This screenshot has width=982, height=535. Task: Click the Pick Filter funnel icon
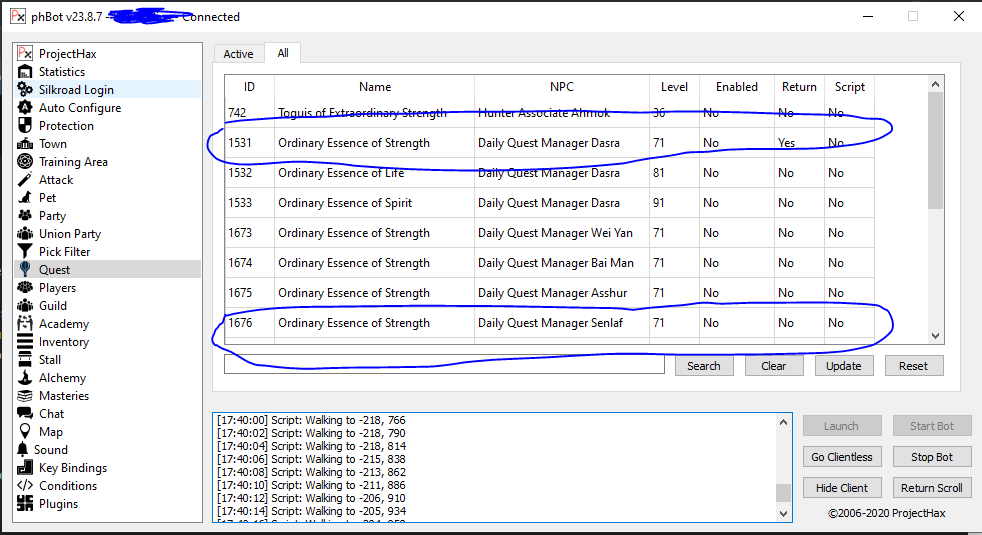26,252
